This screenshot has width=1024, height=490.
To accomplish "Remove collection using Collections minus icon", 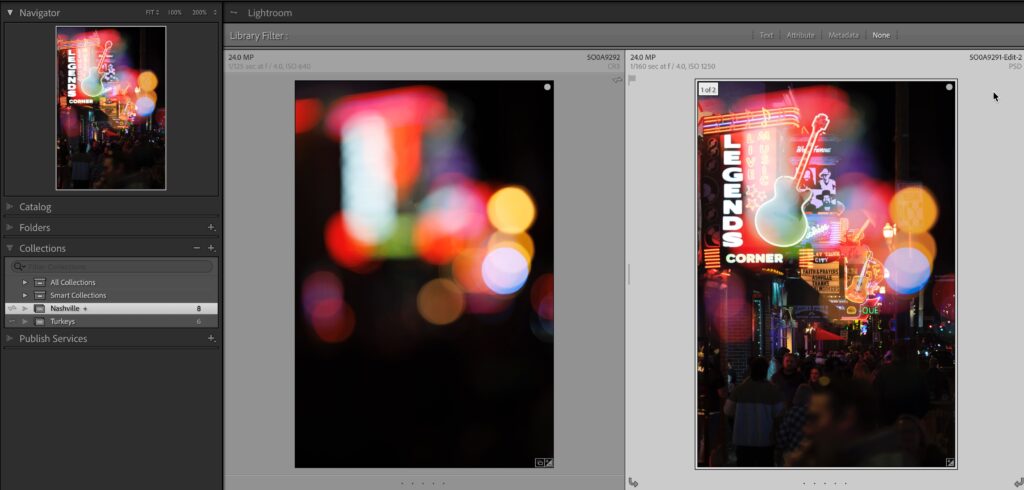I will point(197,248).
